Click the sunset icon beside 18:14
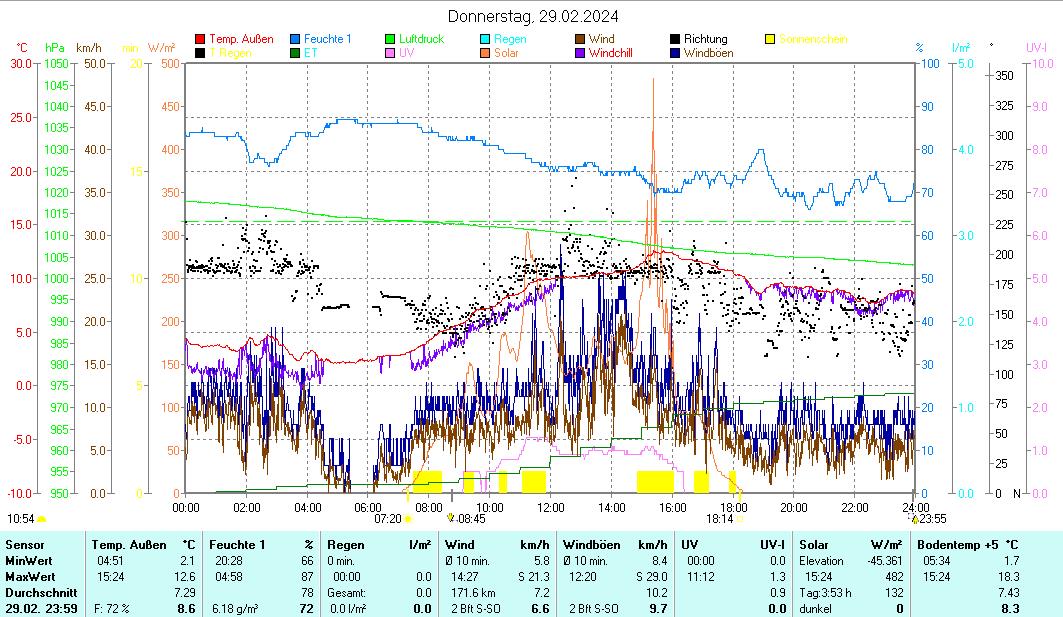Viewport: 1063px width, 617px height. point(740,519)
